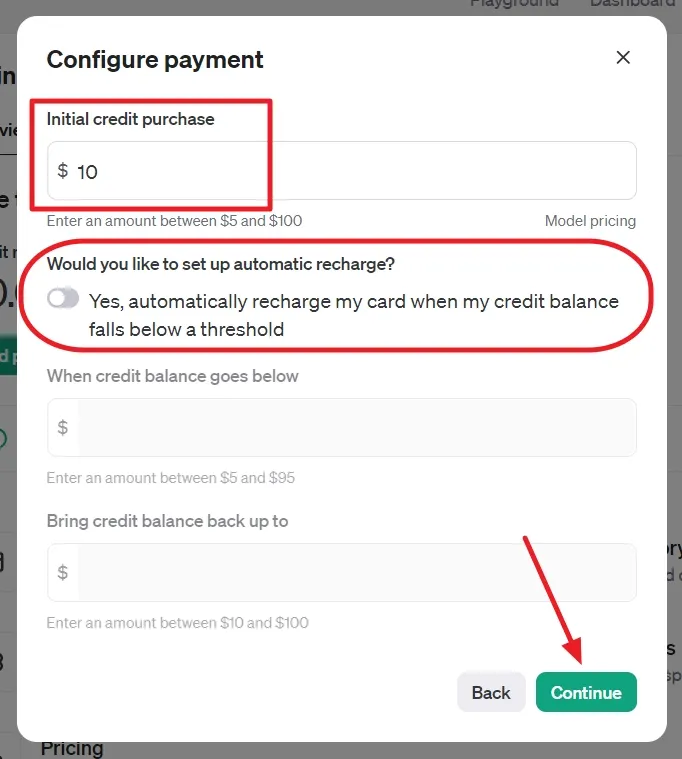This screenshot has height=759, width=682.
Task: Close the Configure payment dialog
Action: [x=623, y=58]
